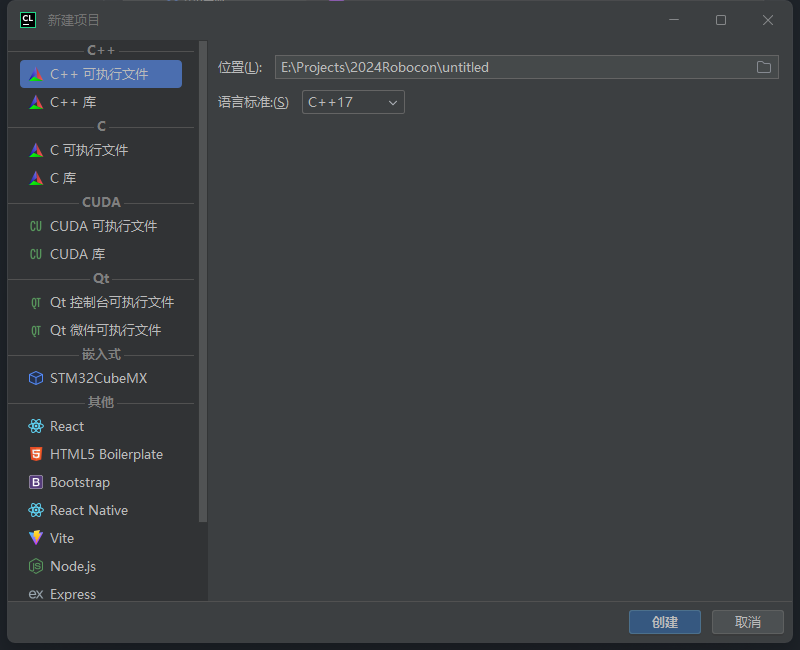The height and width of the screenshot is (650, 800).
Task: Click the 取消 (Cancel) button
Action: coord(747,622)
